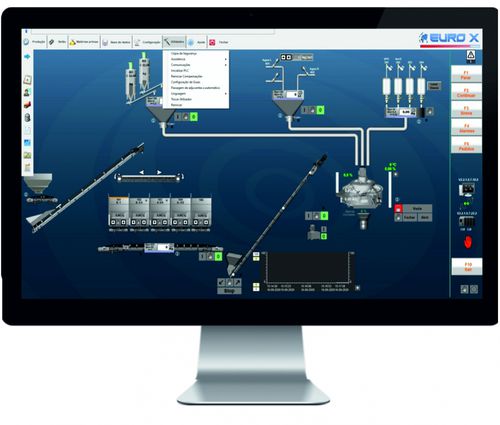500x425 pixels.
Task: Click the Utilitários hammer menu button
Action: 174,42
